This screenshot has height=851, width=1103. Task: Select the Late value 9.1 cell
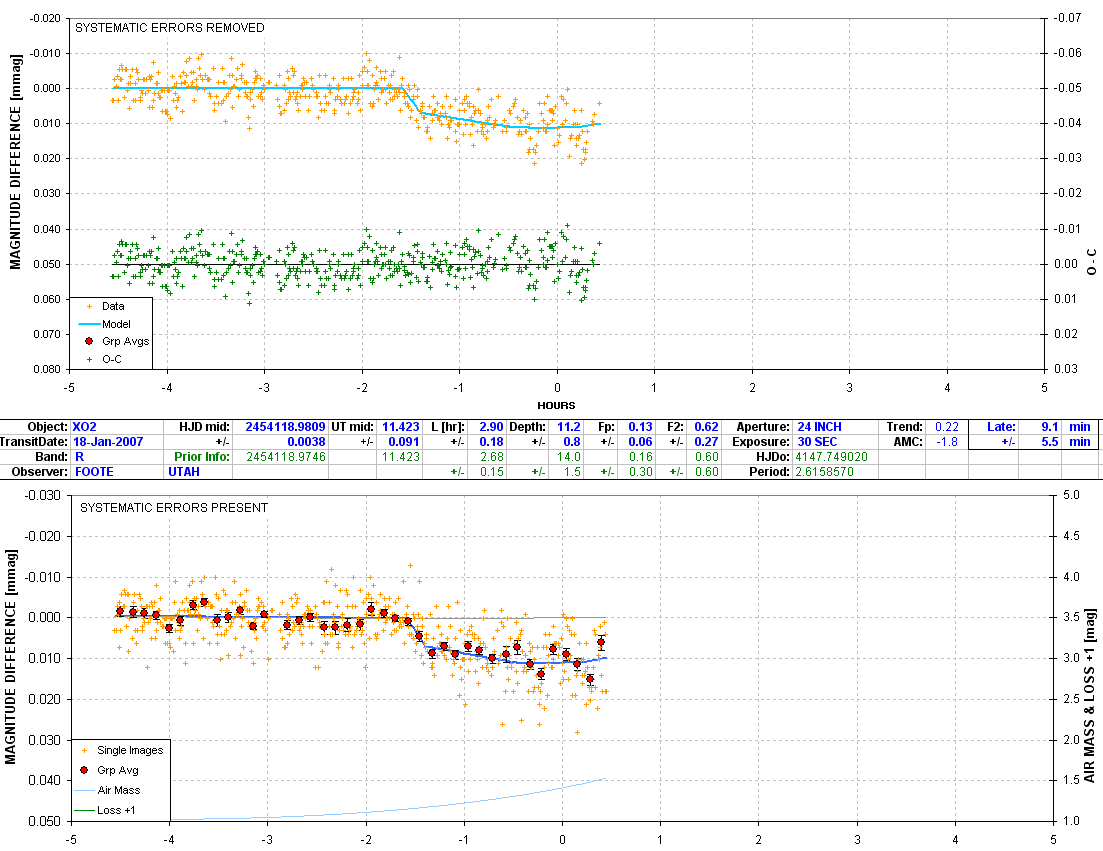click(1040, 427)
